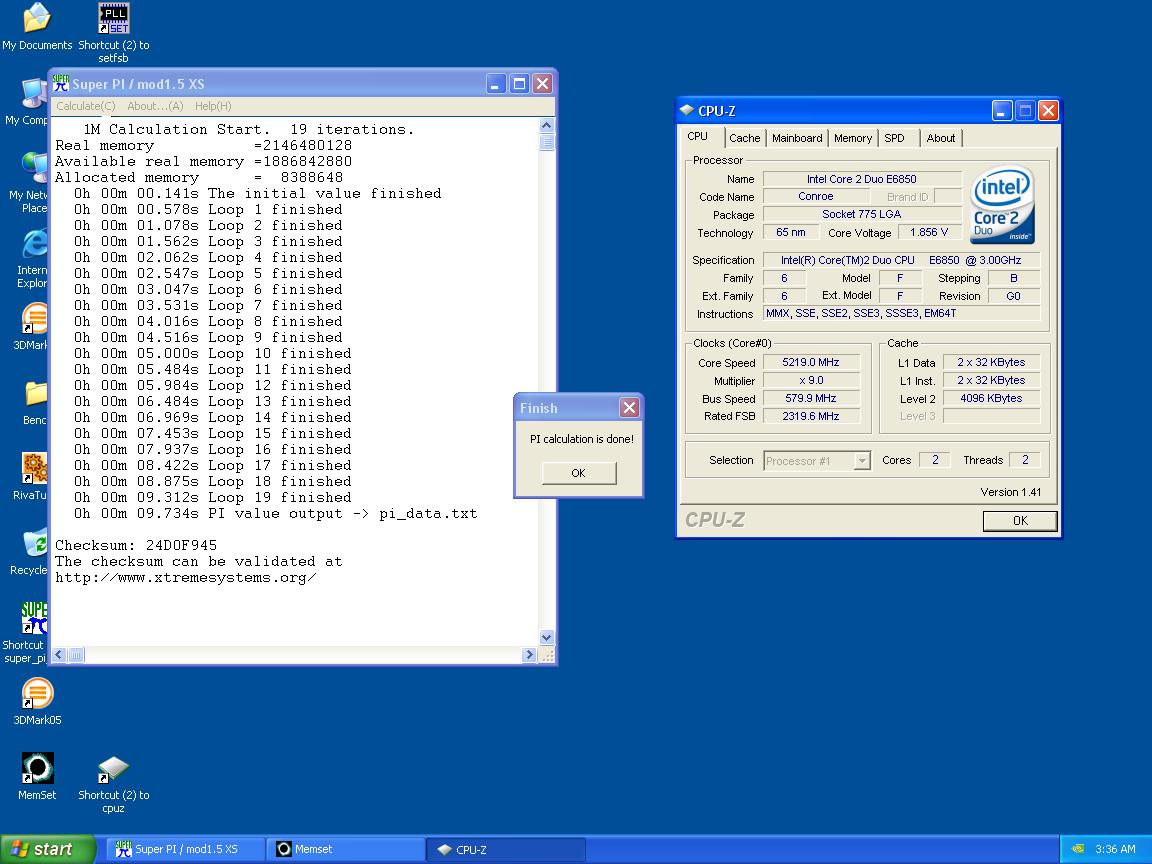Image resolution: width=1152 pixels, height=864 pixels.
Task: Click the Bus Speed 579.9 MHz value
Action: (811, 398)
